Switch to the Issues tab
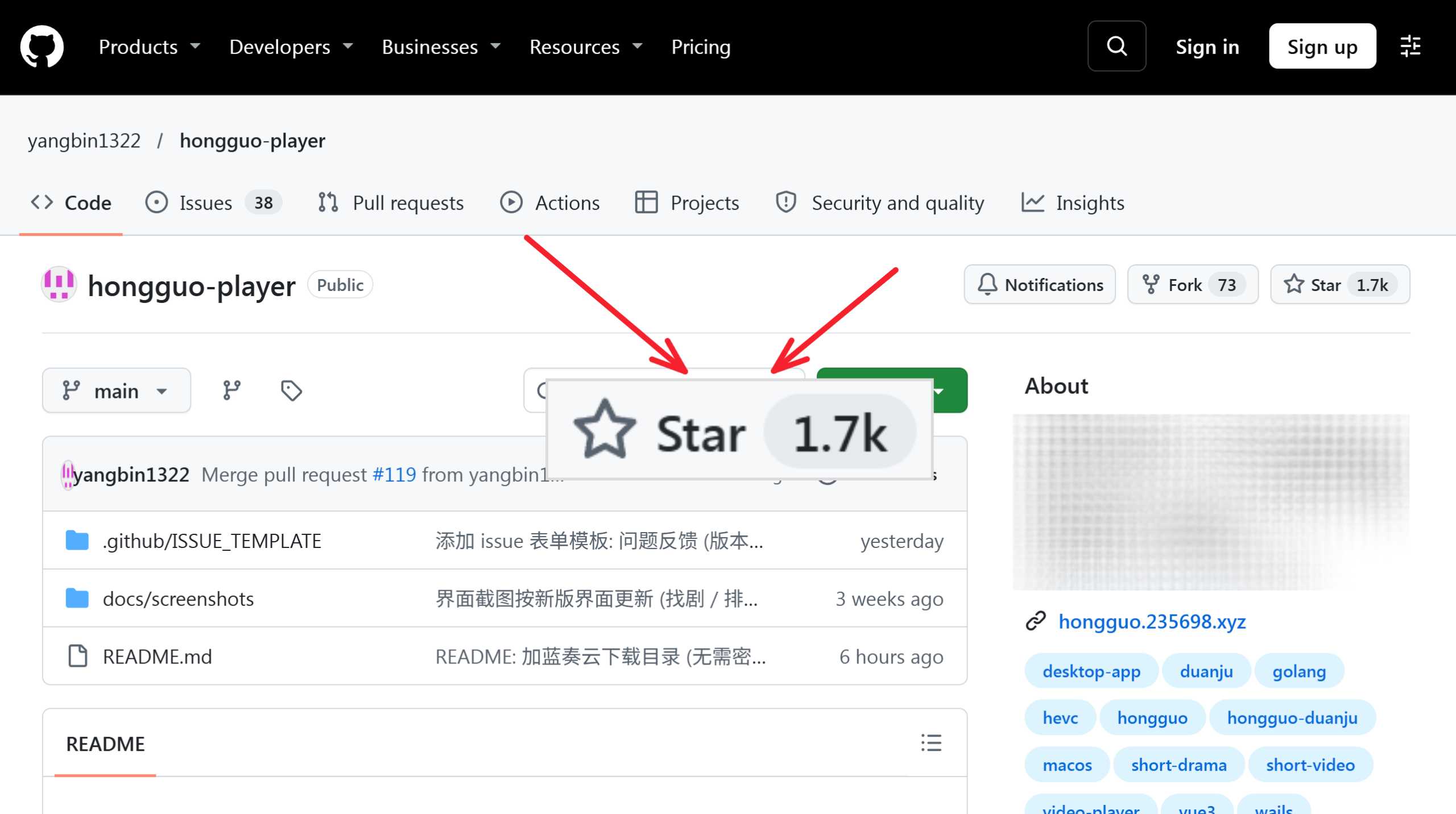 point(213,202)
